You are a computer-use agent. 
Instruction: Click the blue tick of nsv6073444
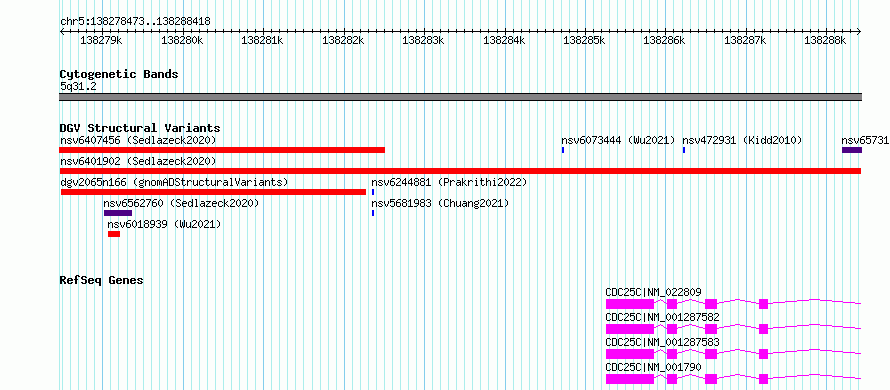562,150
